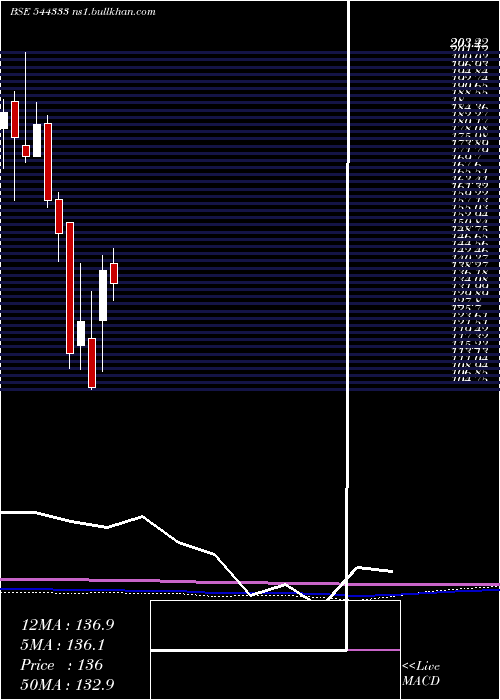Select the large white candlestick before the last candle
The image size is (500, 700).
pyautogui.click(x=103, y=295)
